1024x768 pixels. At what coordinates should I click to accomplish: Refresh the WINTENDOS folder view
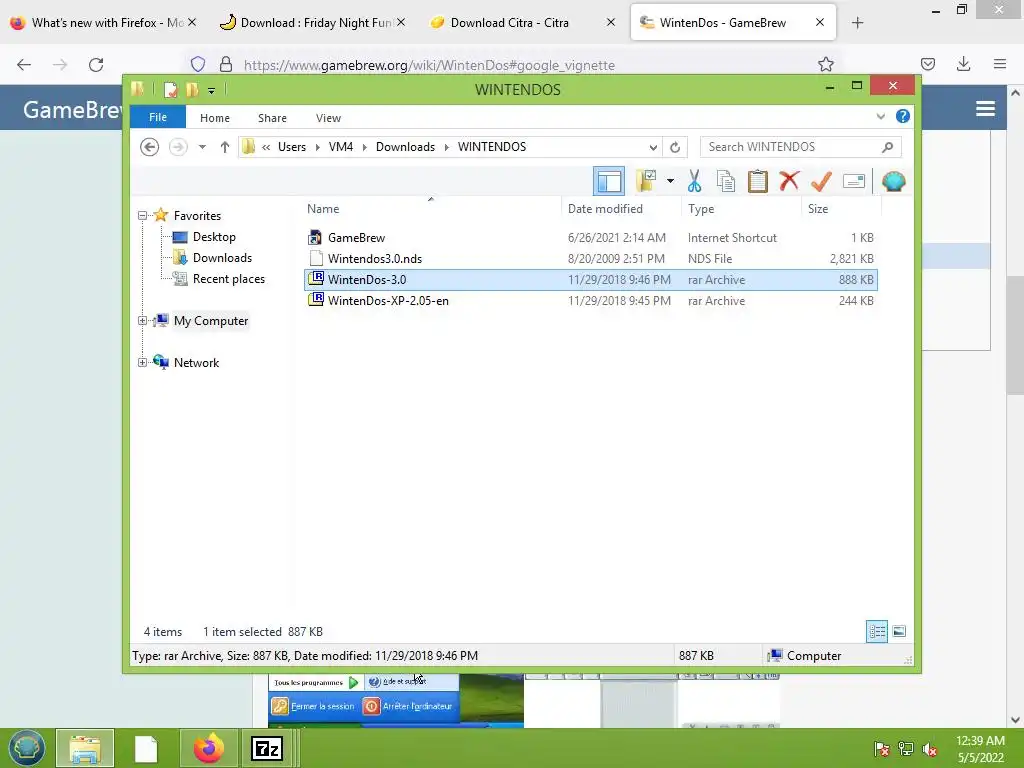click(x=675, y=147)
